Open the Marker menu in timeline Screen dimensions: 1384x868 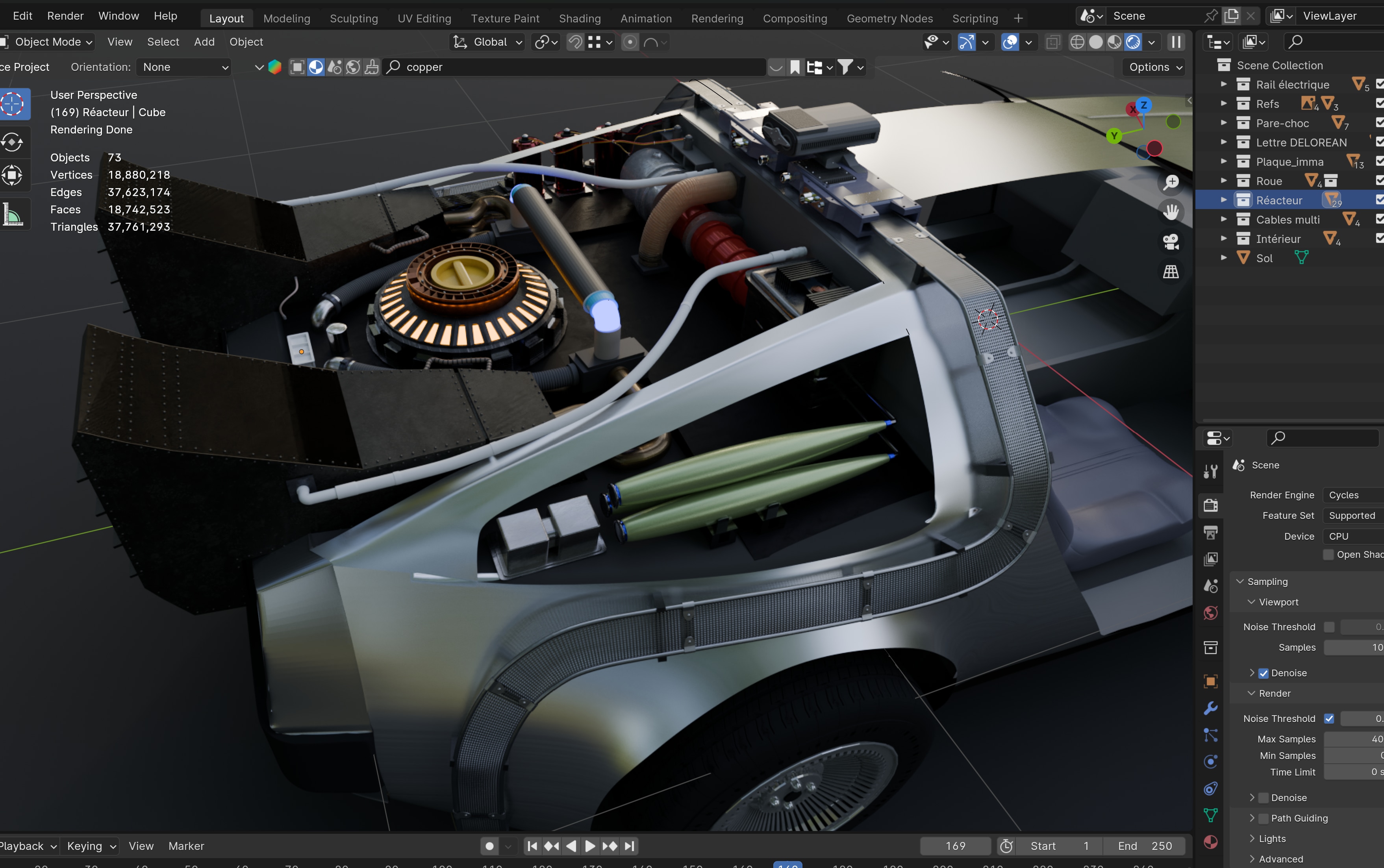186,846
